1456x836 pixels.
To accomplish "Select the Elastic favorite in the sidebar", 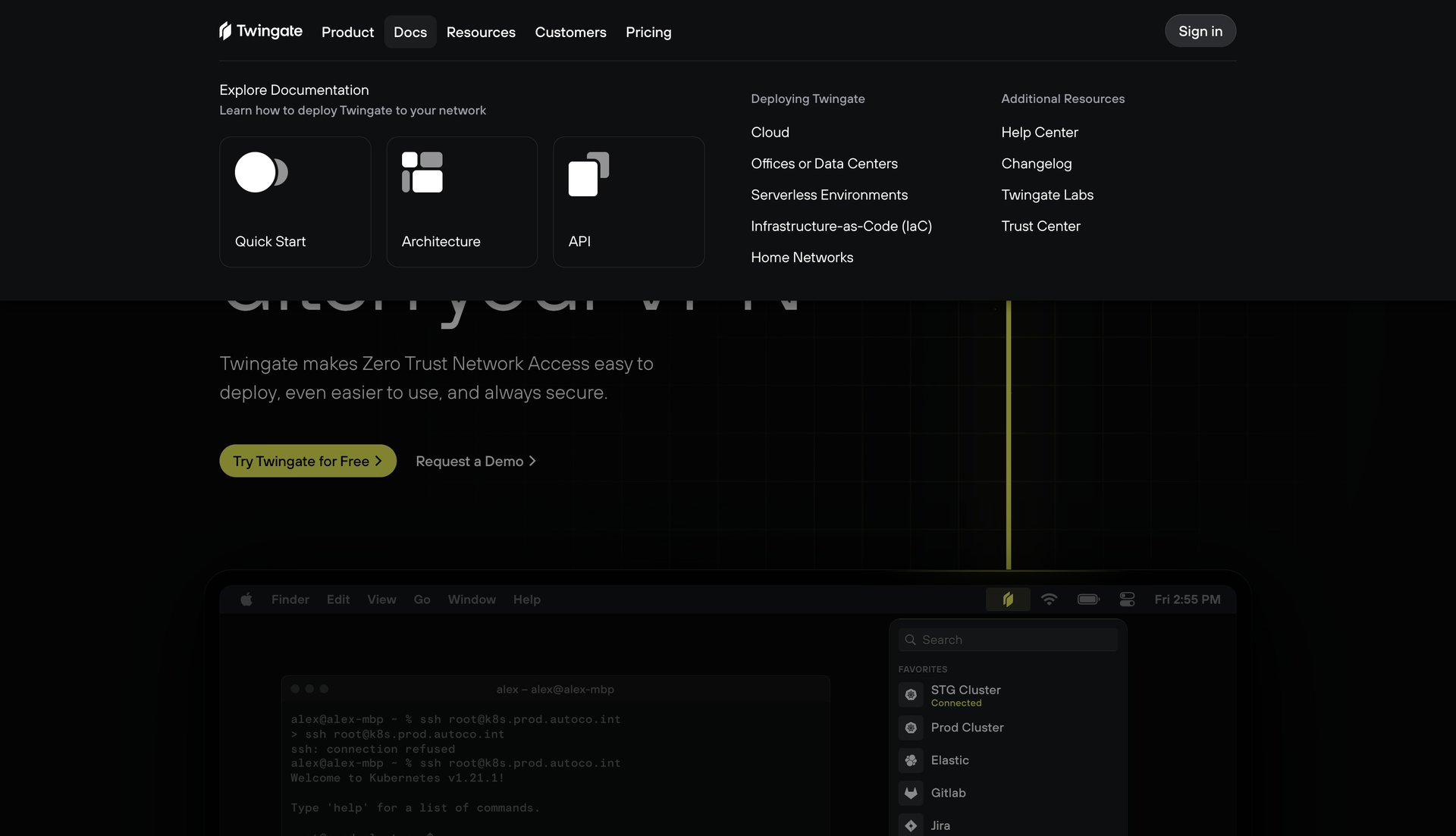I will coord(949,760).
